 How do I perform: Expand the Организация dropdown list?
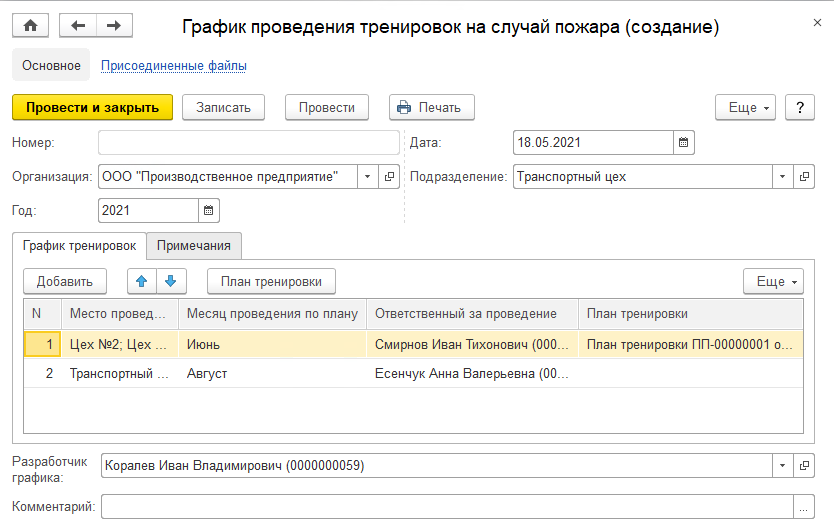367,177
